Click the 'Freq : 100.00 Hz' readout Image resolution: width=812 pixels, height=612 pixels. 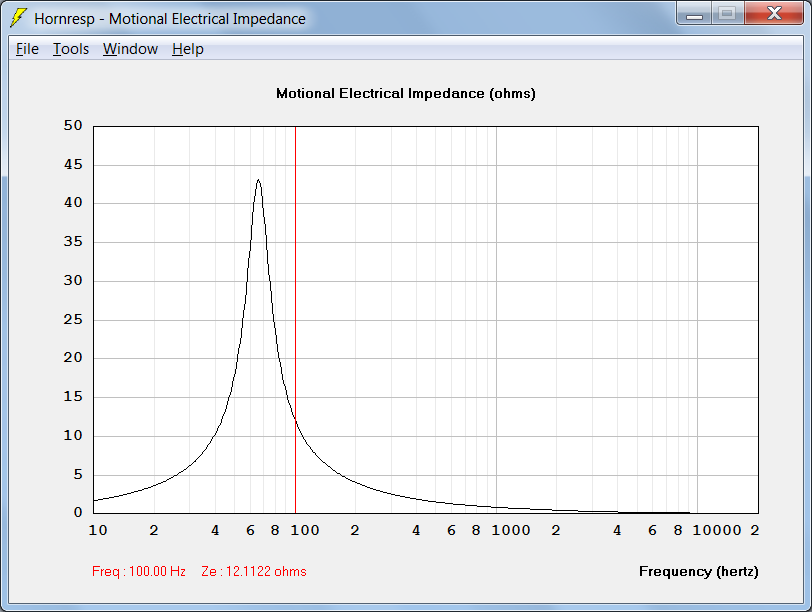point(139,572)
